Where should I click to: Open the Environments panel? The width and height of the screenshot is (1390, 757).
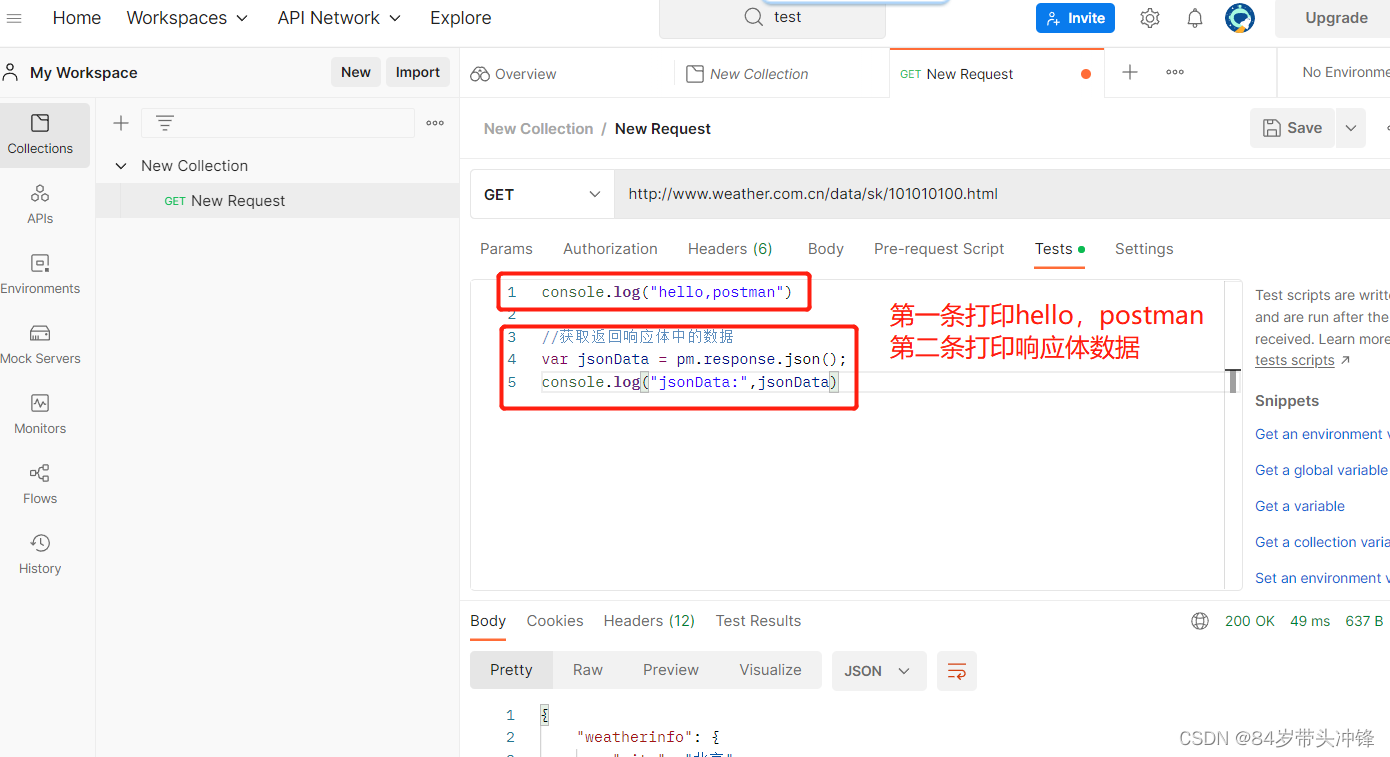tap(40, 273)
